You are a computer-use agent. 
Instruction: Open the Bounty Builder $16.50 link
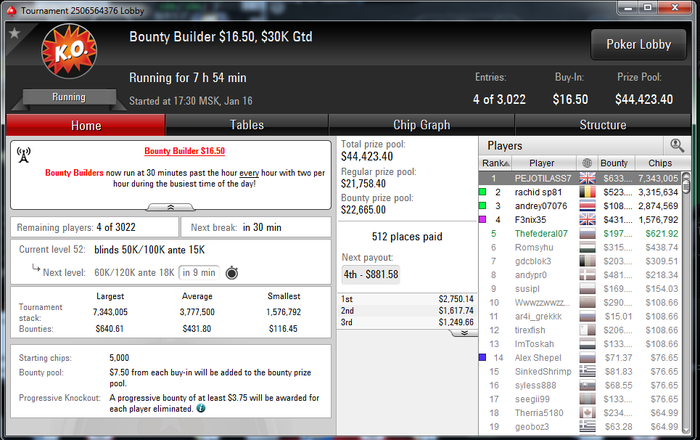tap(184, 151)
